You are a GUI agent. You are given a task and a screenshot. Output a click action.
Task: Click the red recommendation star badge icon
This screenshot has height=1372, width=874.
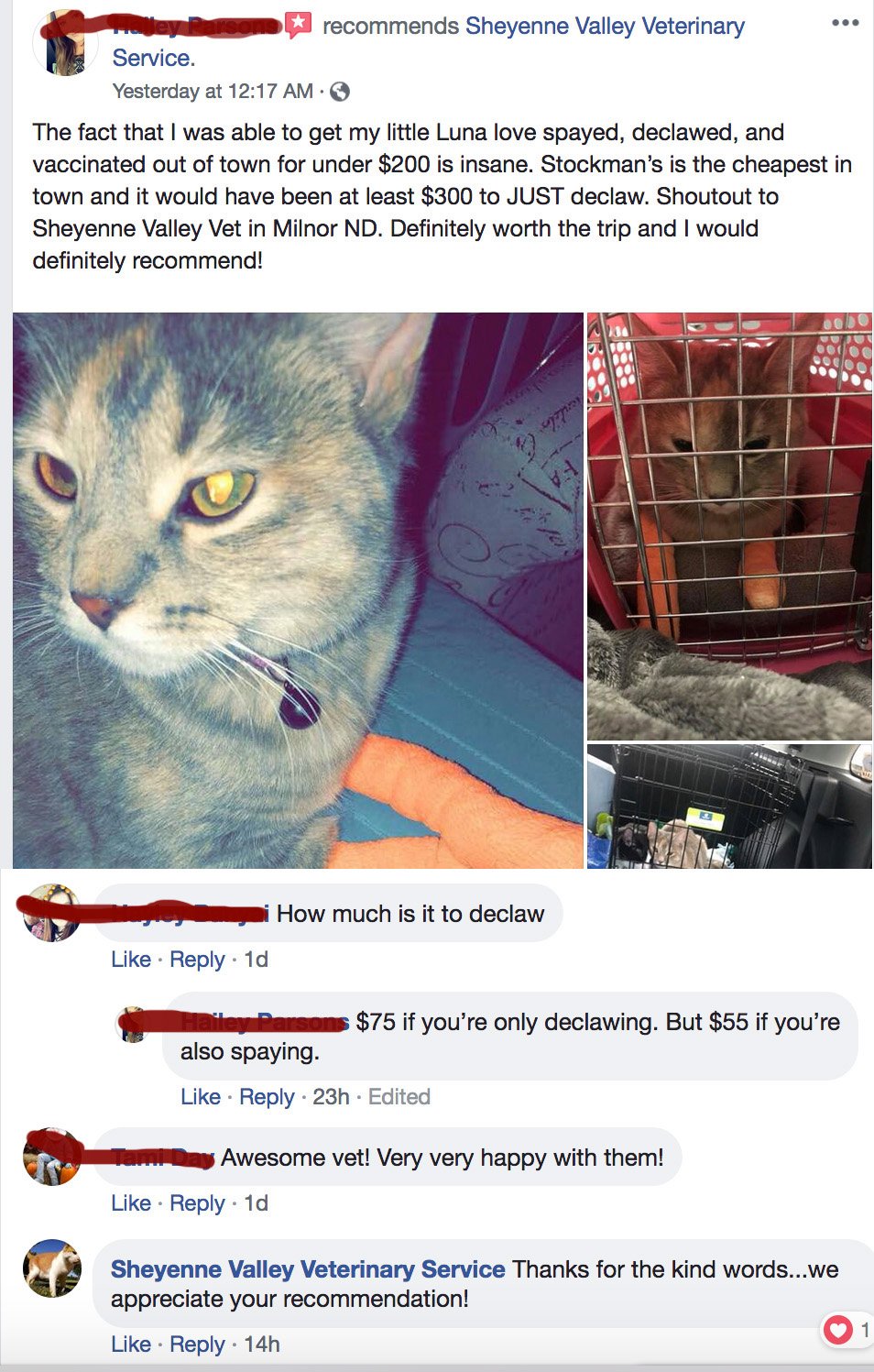point(299,25)
